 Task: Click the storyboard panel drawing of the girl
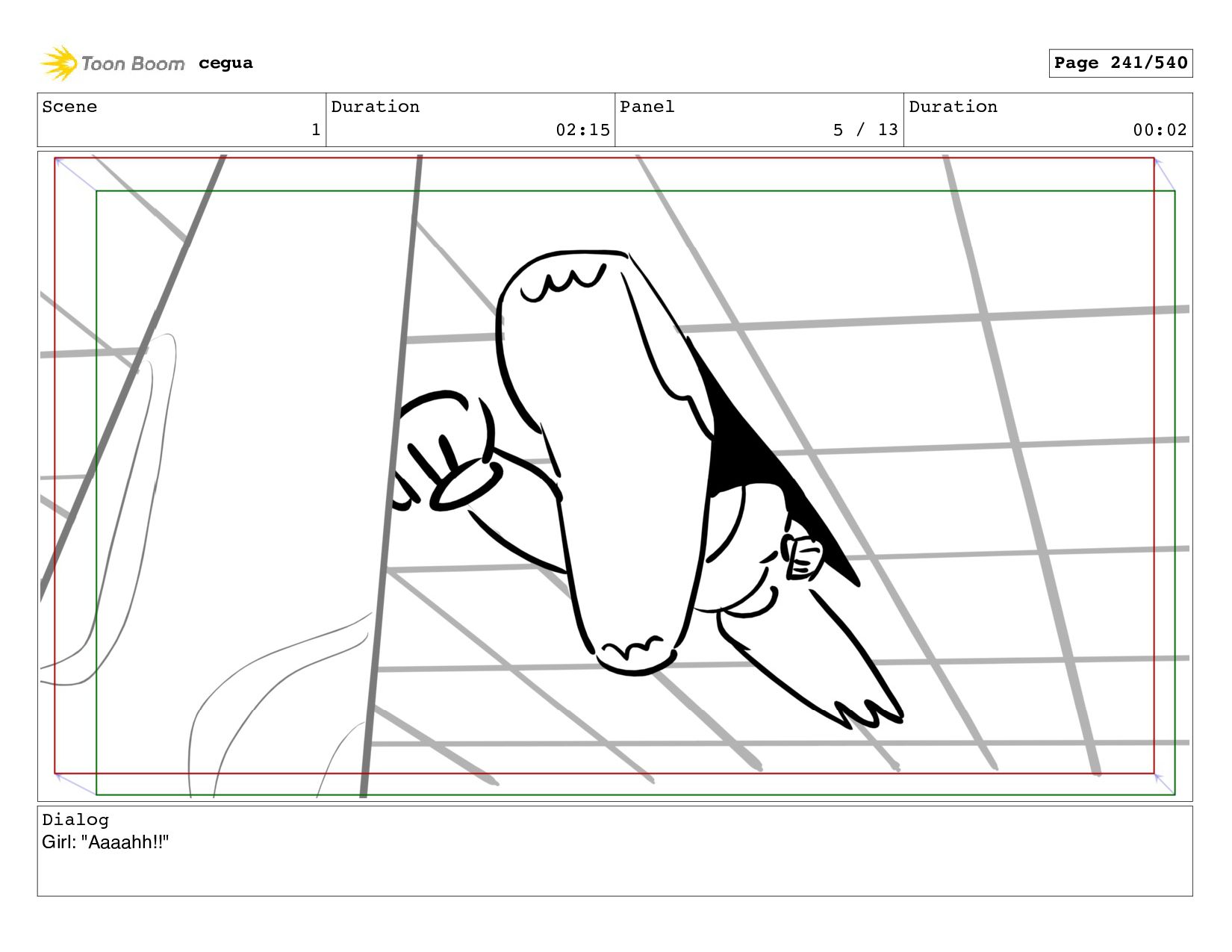[615, 476]
